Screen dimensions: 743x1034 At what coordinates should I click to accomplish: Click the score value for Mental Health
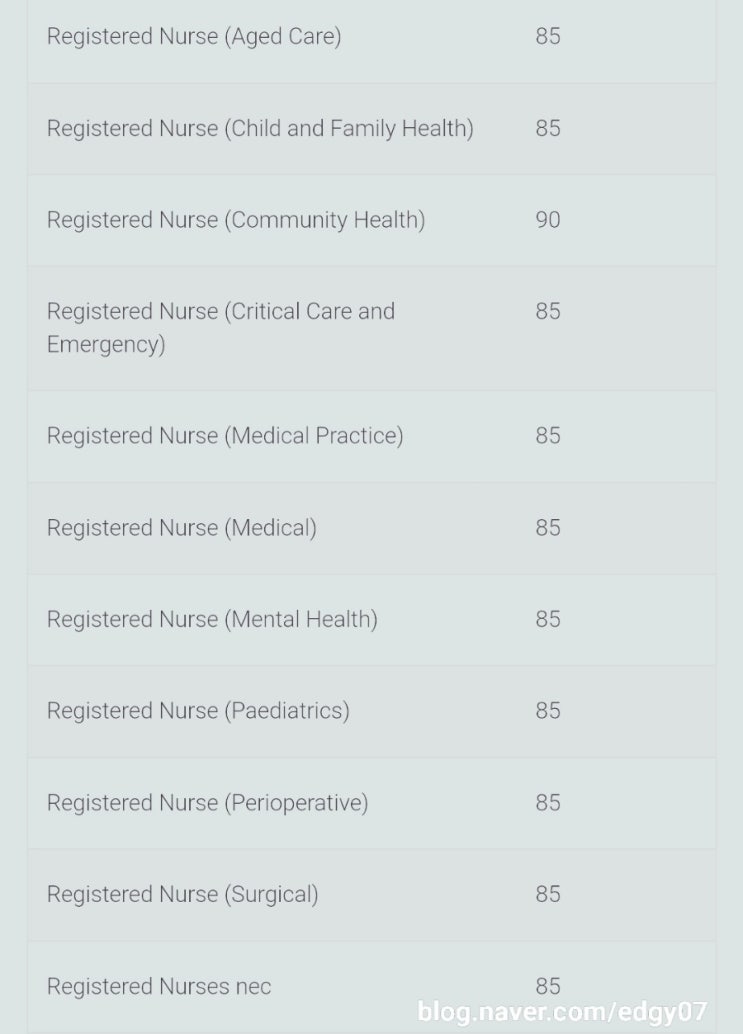(548, 620)
